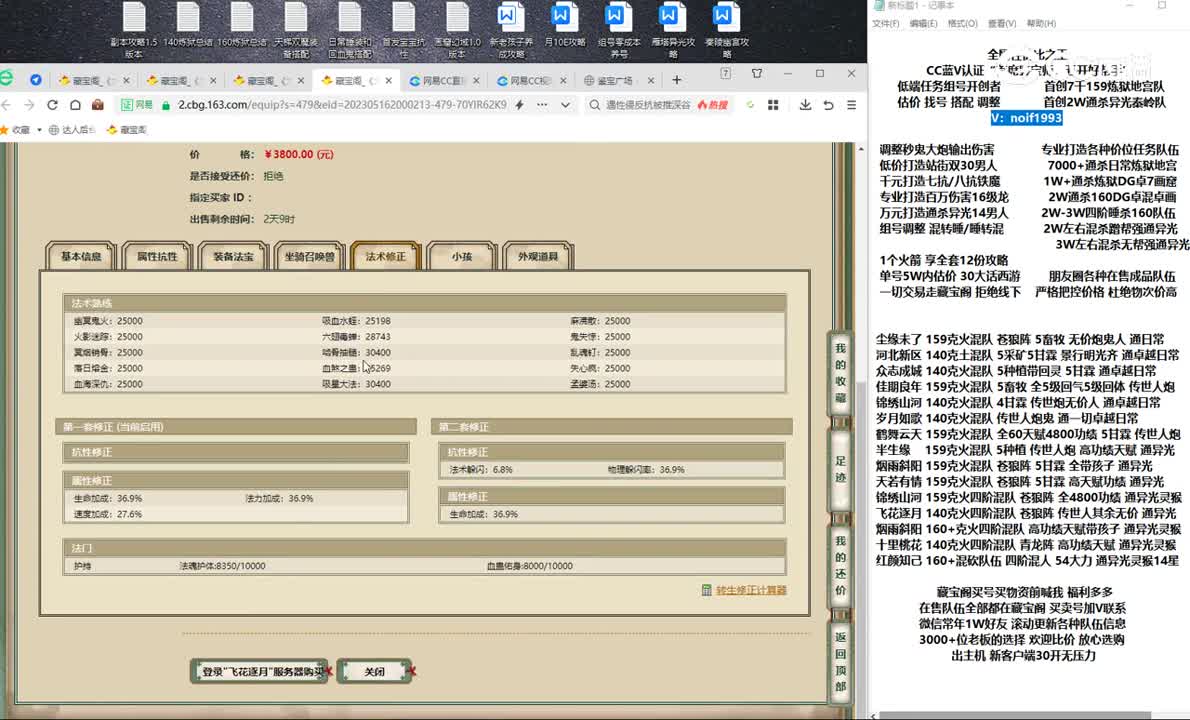Click 登录"飞花逐月"服务器购买 button

point(259,671)
